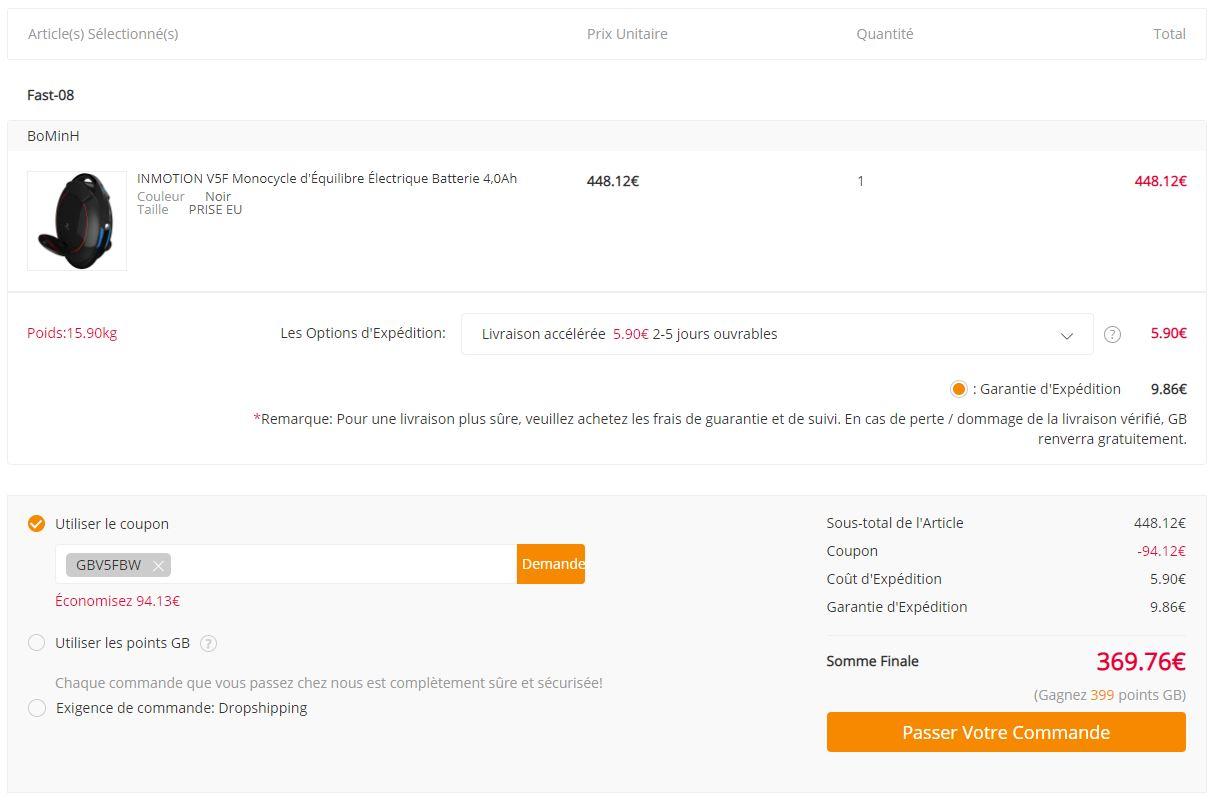Open shipping options help question mark
Viewport: 1213px width, 801px height.
tap(1112, 335)
